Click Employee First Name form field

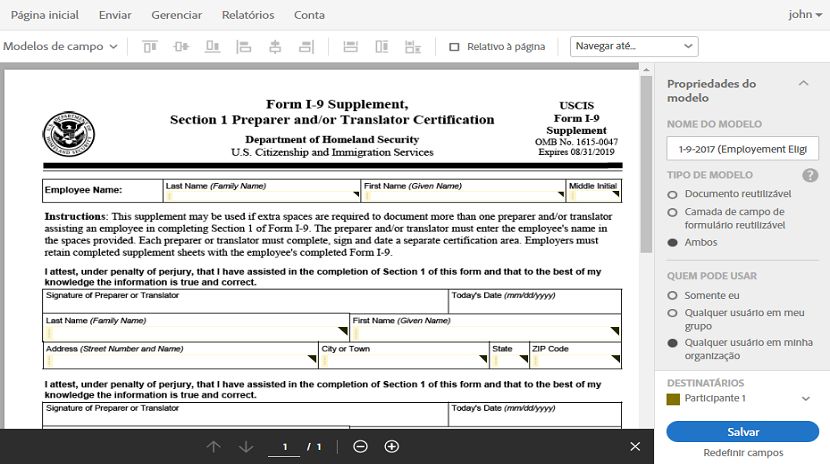point(464,196)
